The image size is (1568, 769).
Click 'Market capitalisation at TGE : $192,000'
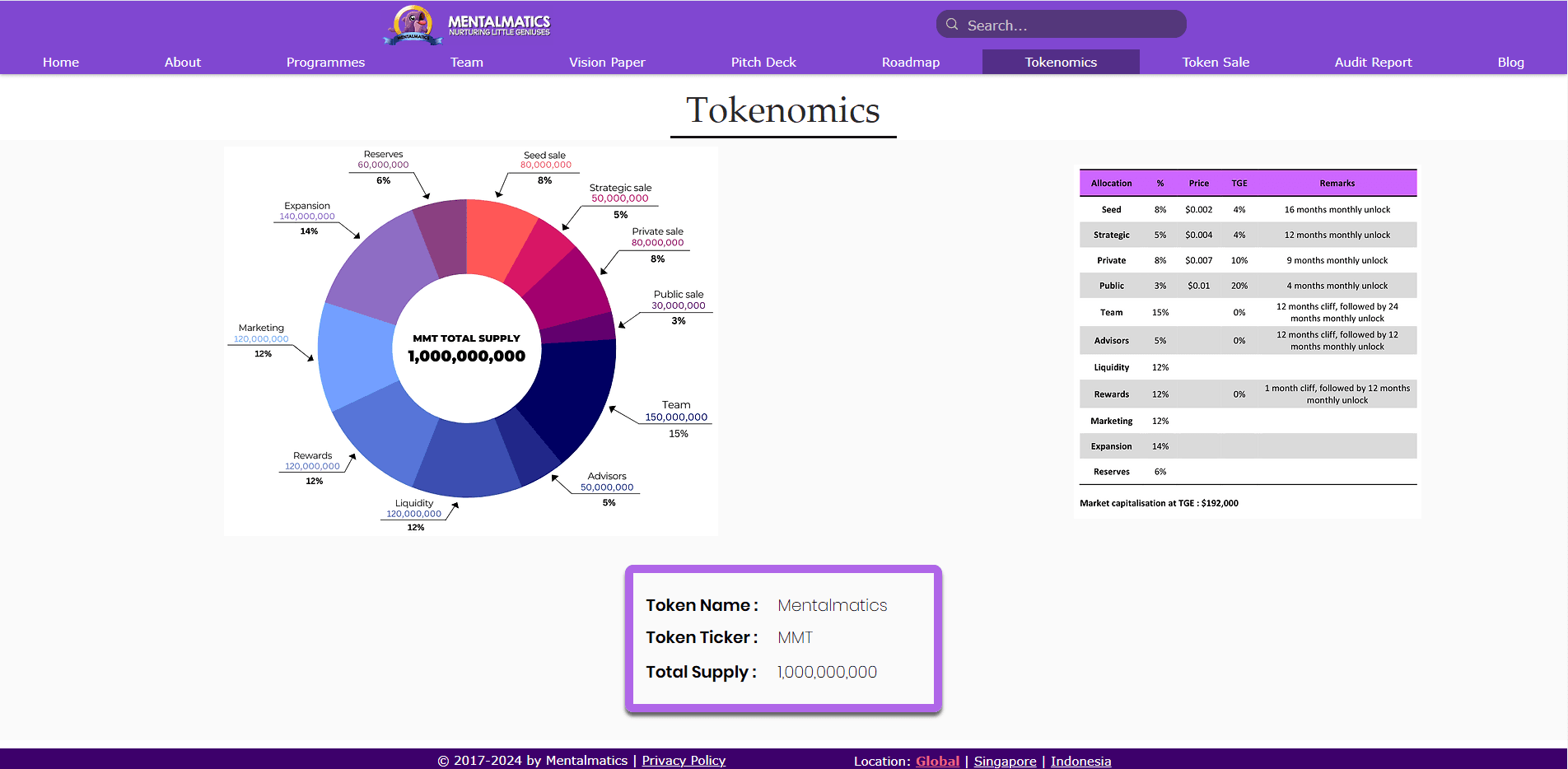(x=1159, y=503)
